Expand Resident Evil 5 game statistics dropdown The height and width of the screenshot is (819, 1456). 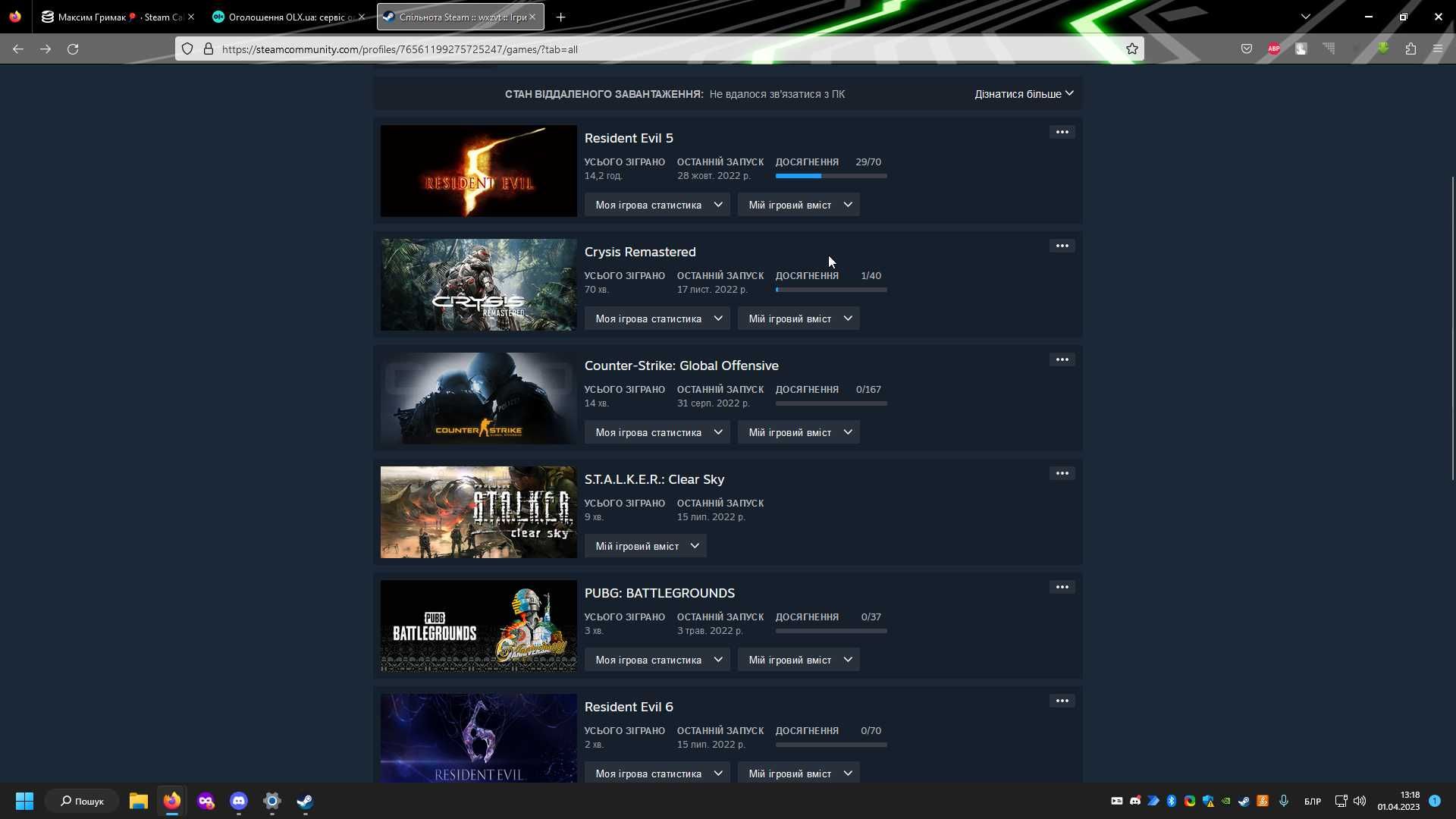click(x=657, y=205)
